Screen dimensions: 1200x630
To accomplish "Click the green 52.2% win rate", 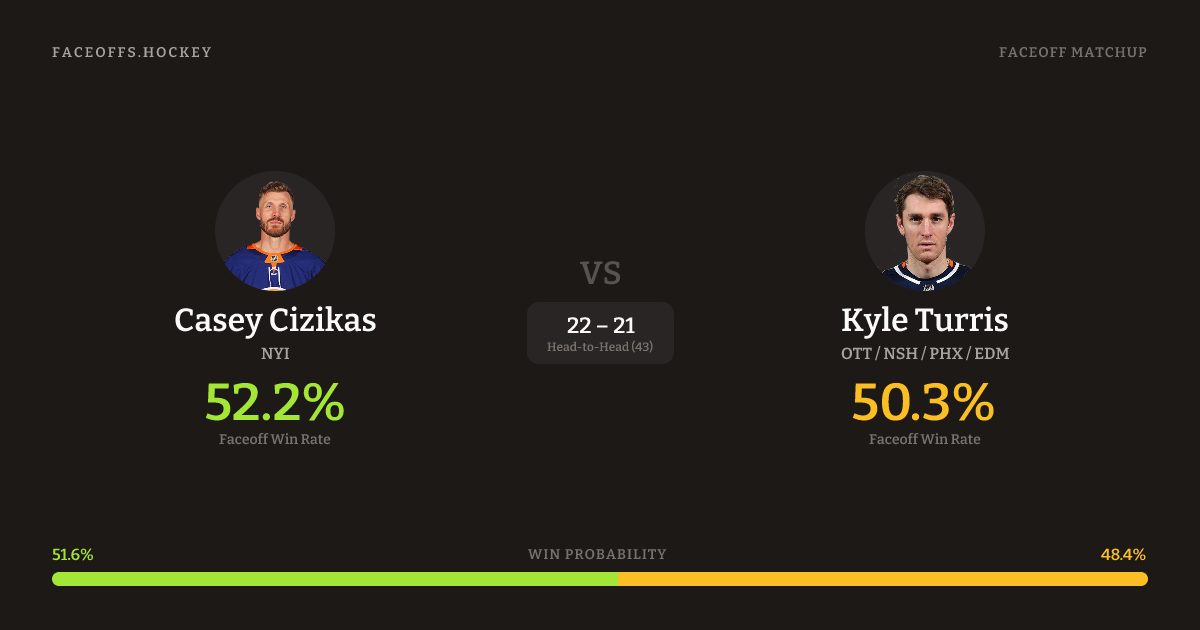I will coord(275,402).
